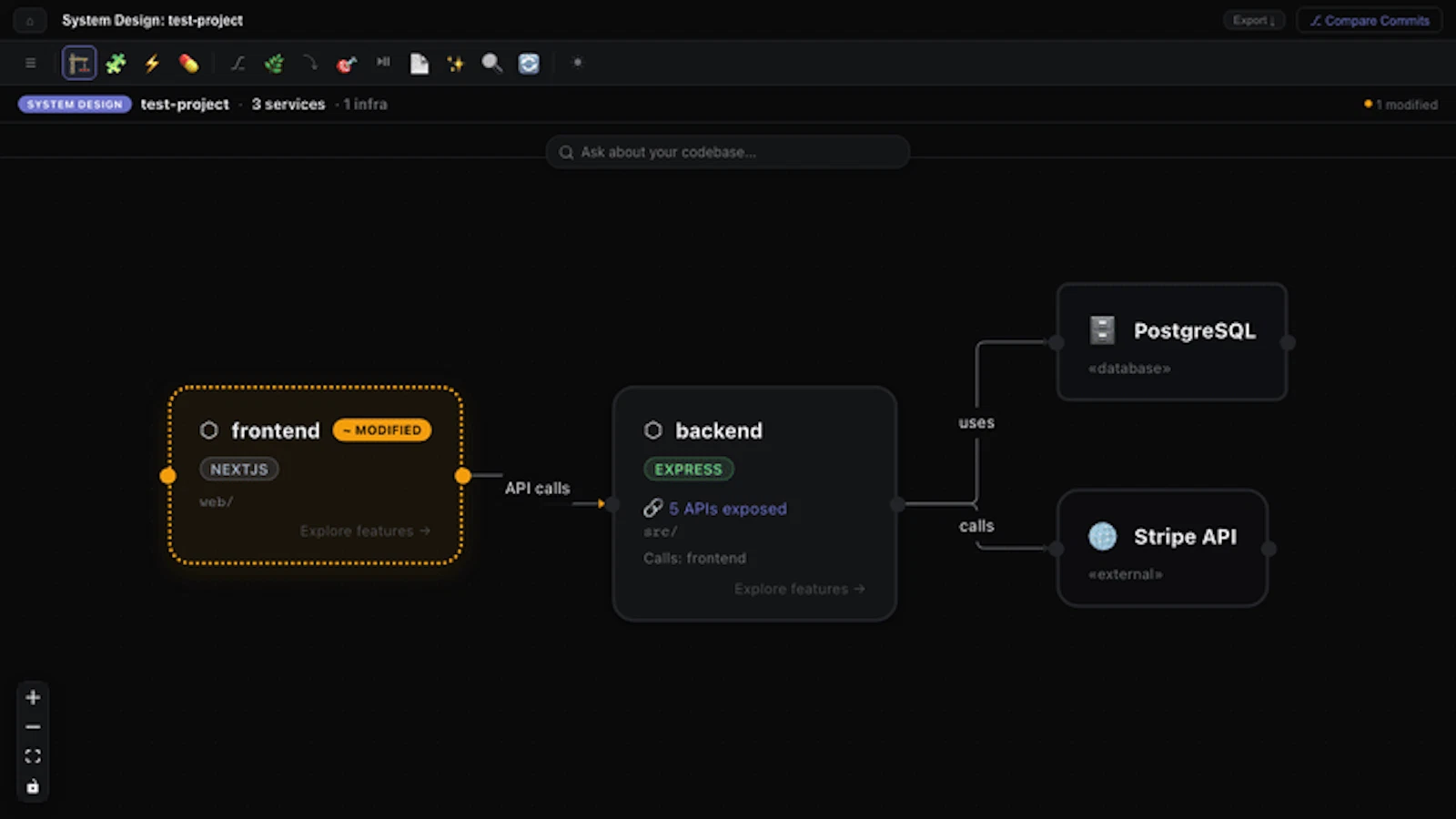This screenshot has height=819, width=1456.
Task: Click the test-project name in breadcrumb
Action: 185,104
